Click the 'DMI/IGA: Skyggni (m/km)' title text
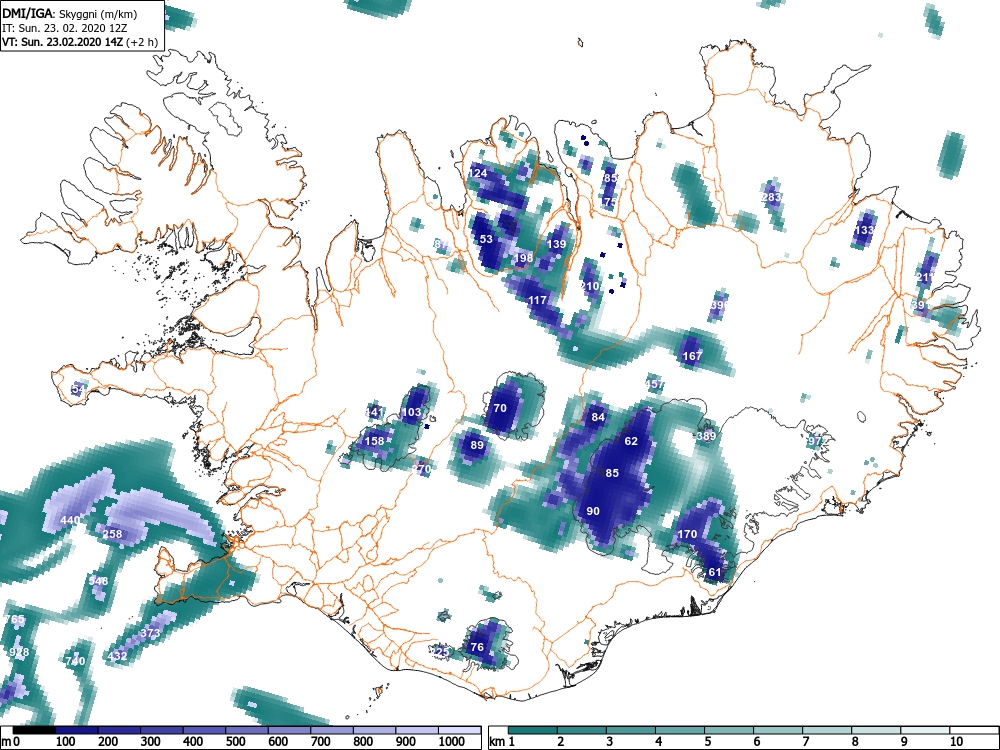The image size is (1000, 750). [x=70, y=13]
